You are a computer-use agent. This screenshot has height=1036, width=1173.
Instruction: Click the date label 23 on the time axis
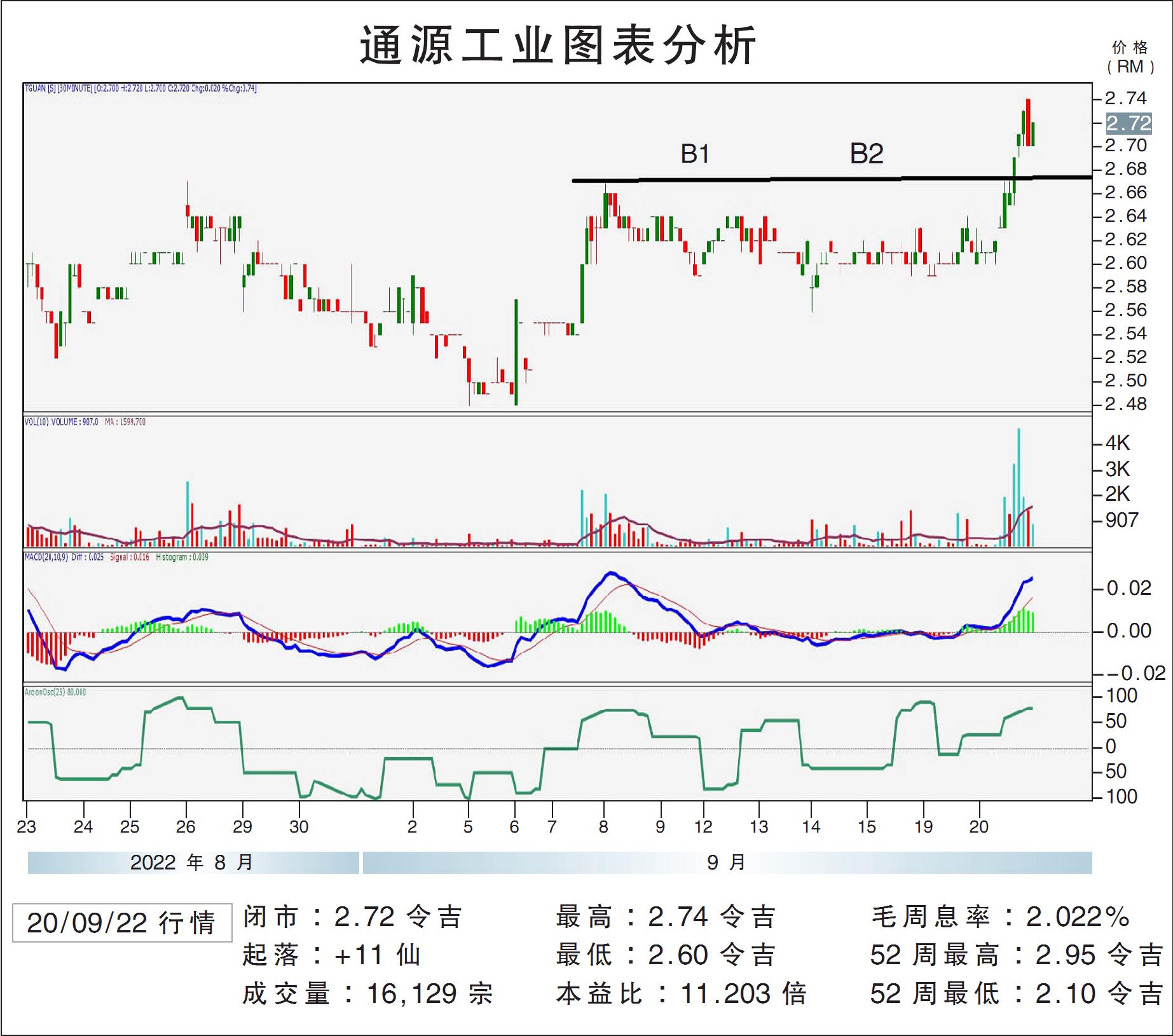(x=27, y=826)
